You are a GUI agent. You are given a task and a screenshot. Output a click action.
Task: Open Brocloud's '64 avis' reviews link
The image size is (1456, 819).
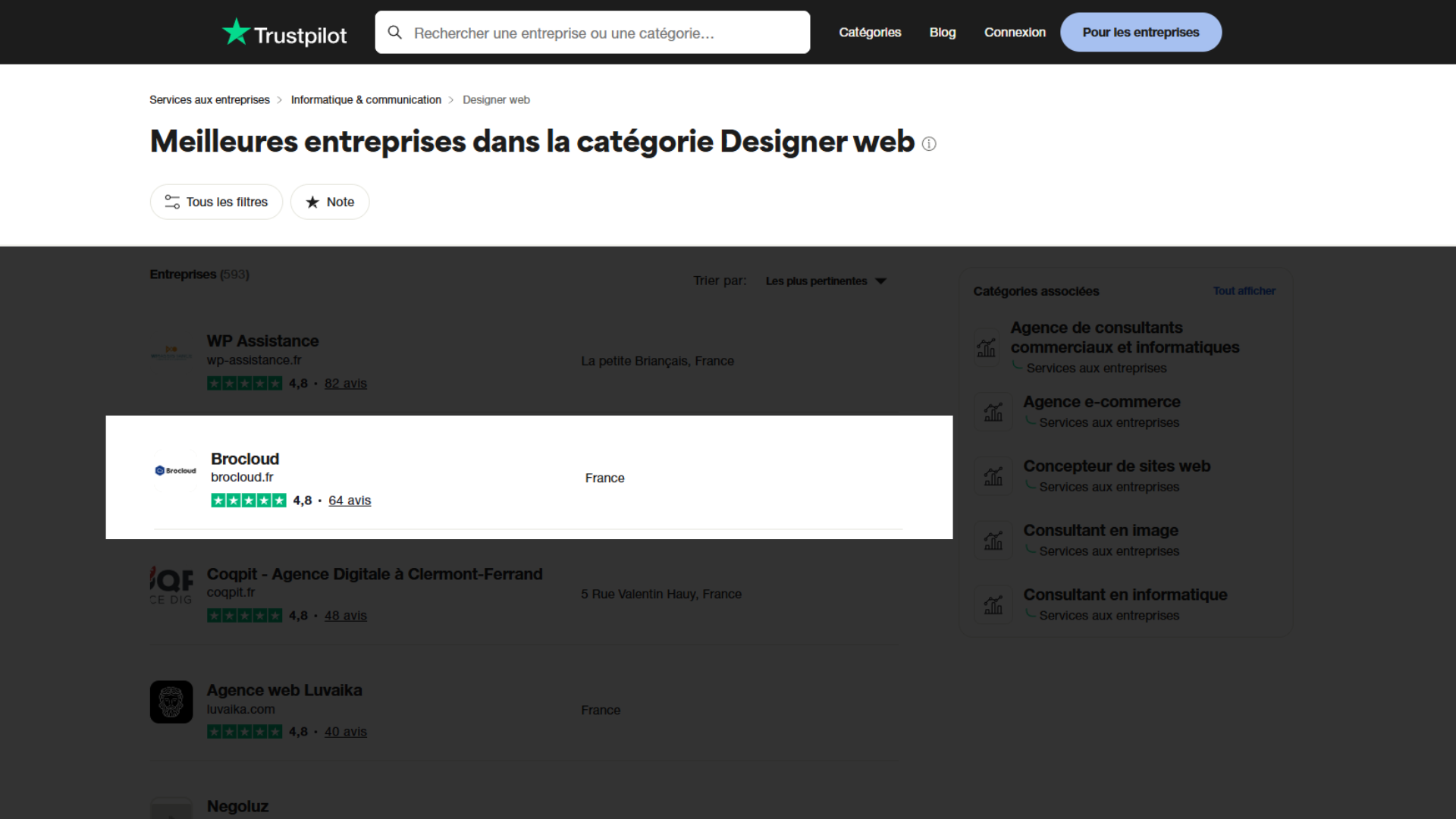pyautogui.click(x=350, y=500)
